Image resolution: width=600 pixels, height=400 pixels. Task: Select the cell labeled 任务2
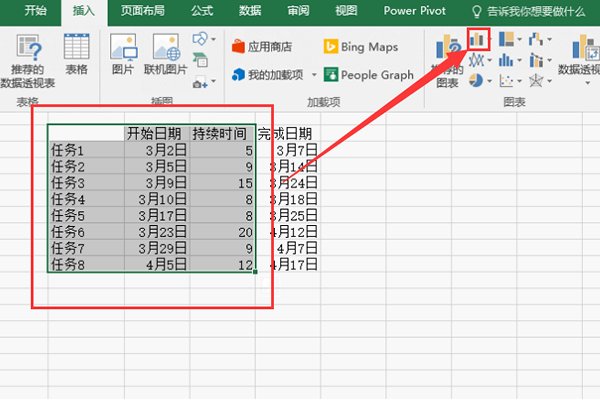(x=86, y=166)
